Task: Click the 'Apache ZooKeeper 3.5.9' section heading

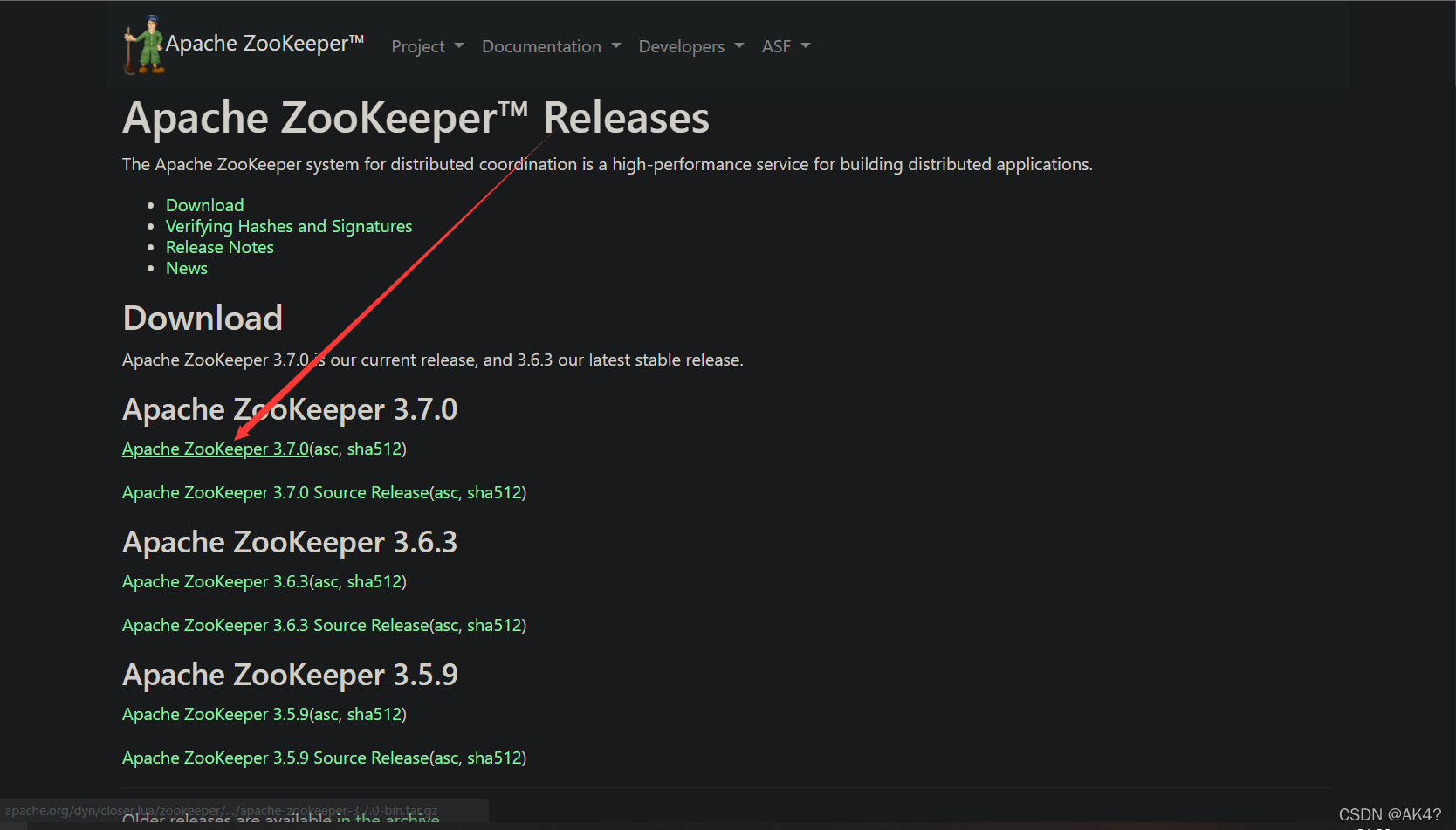Action: 290,675
